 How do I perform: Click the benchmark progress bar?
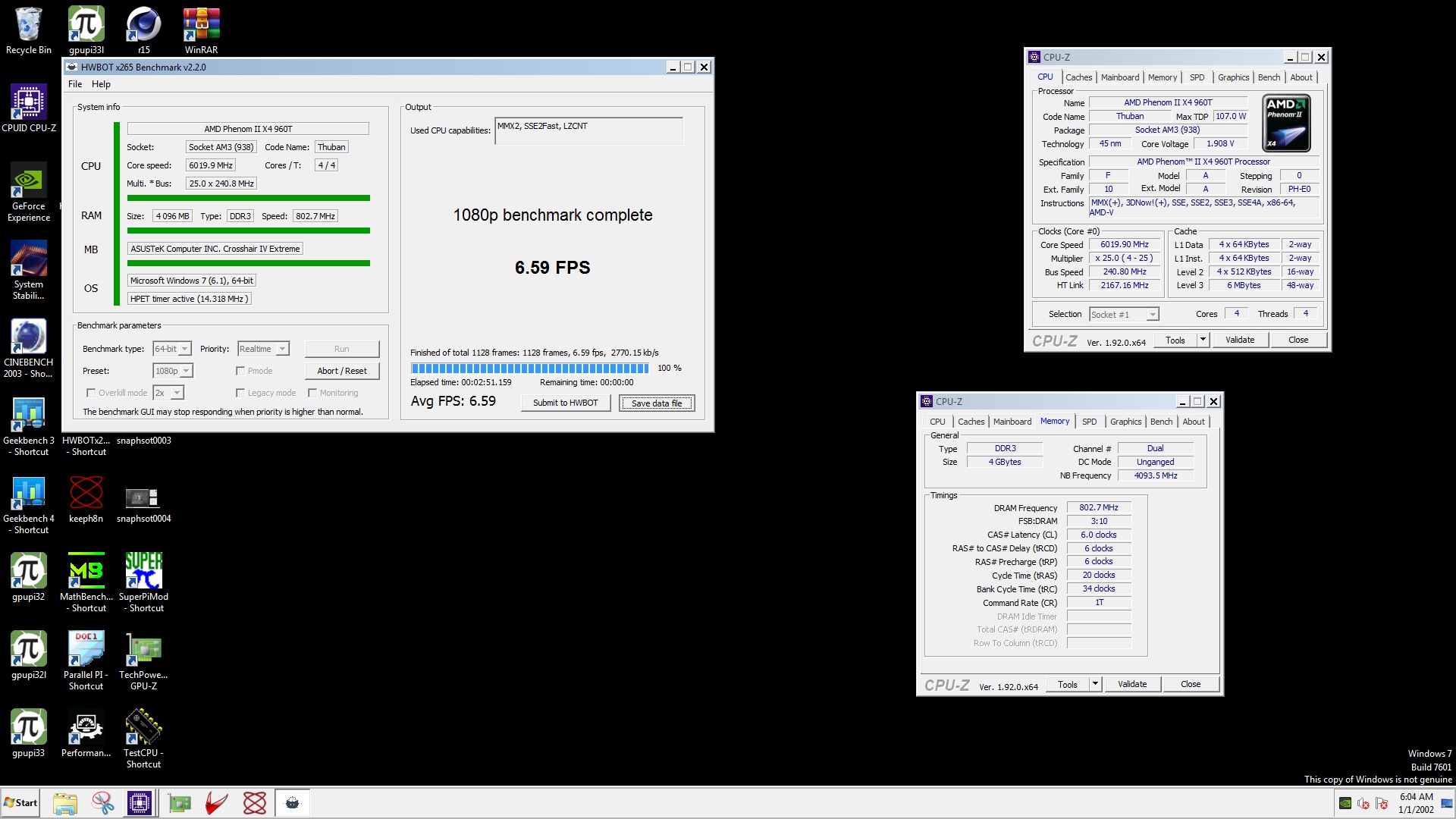529,369
